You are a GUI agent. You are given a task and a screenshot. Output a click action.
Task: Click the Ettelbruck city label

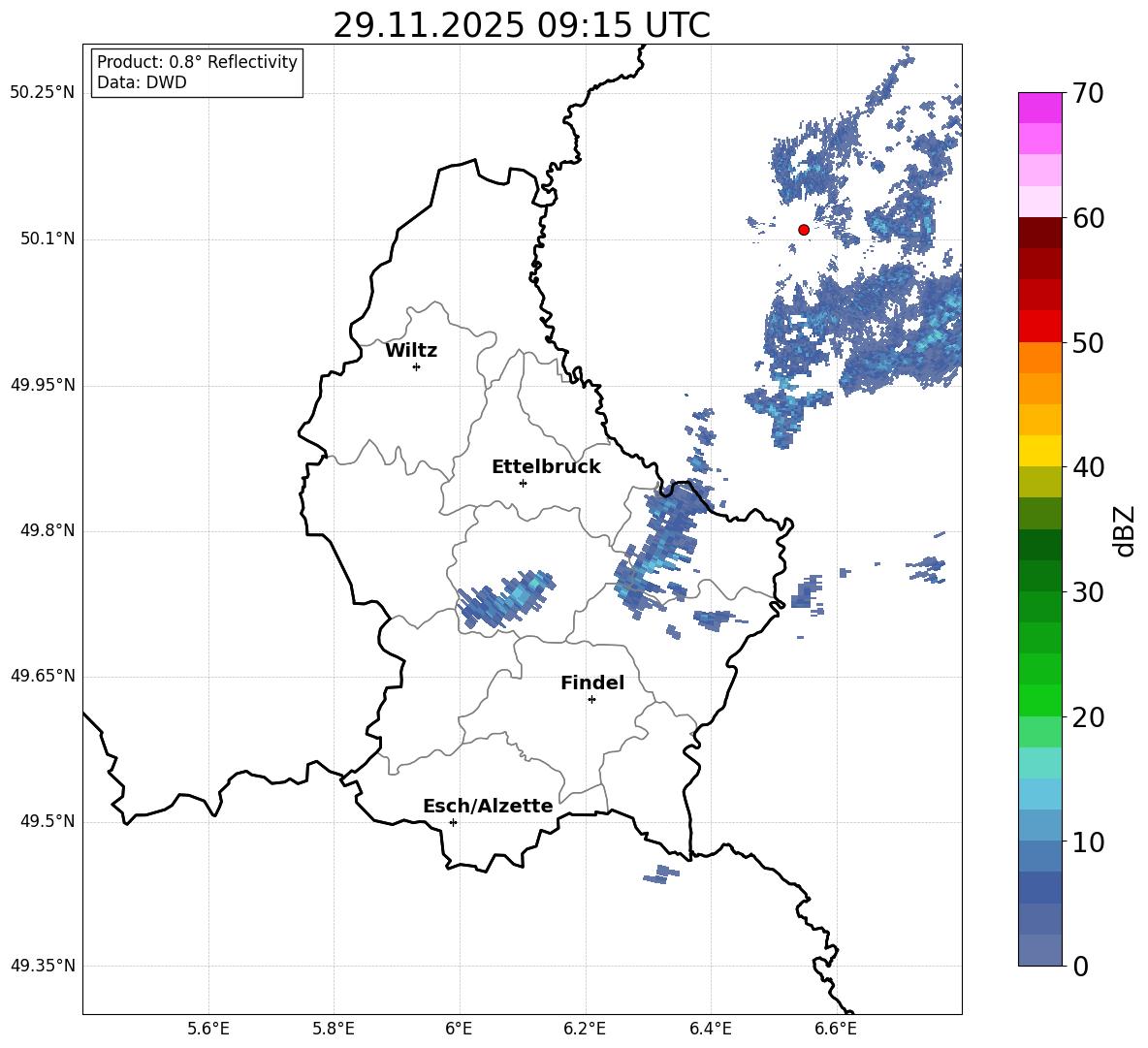pos(546,467)
